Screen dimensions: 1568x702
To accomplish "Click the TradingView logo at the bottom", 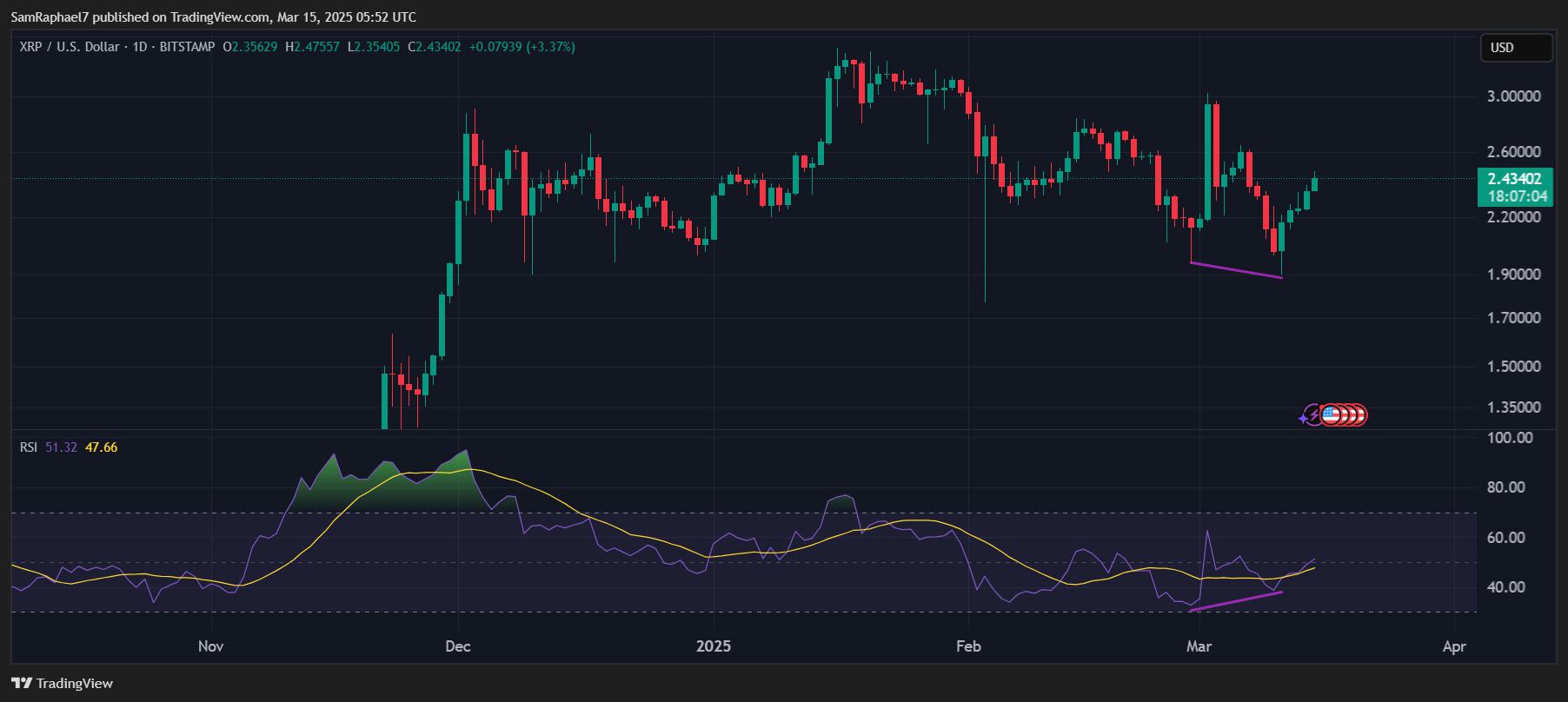I will tap(63, 683).
